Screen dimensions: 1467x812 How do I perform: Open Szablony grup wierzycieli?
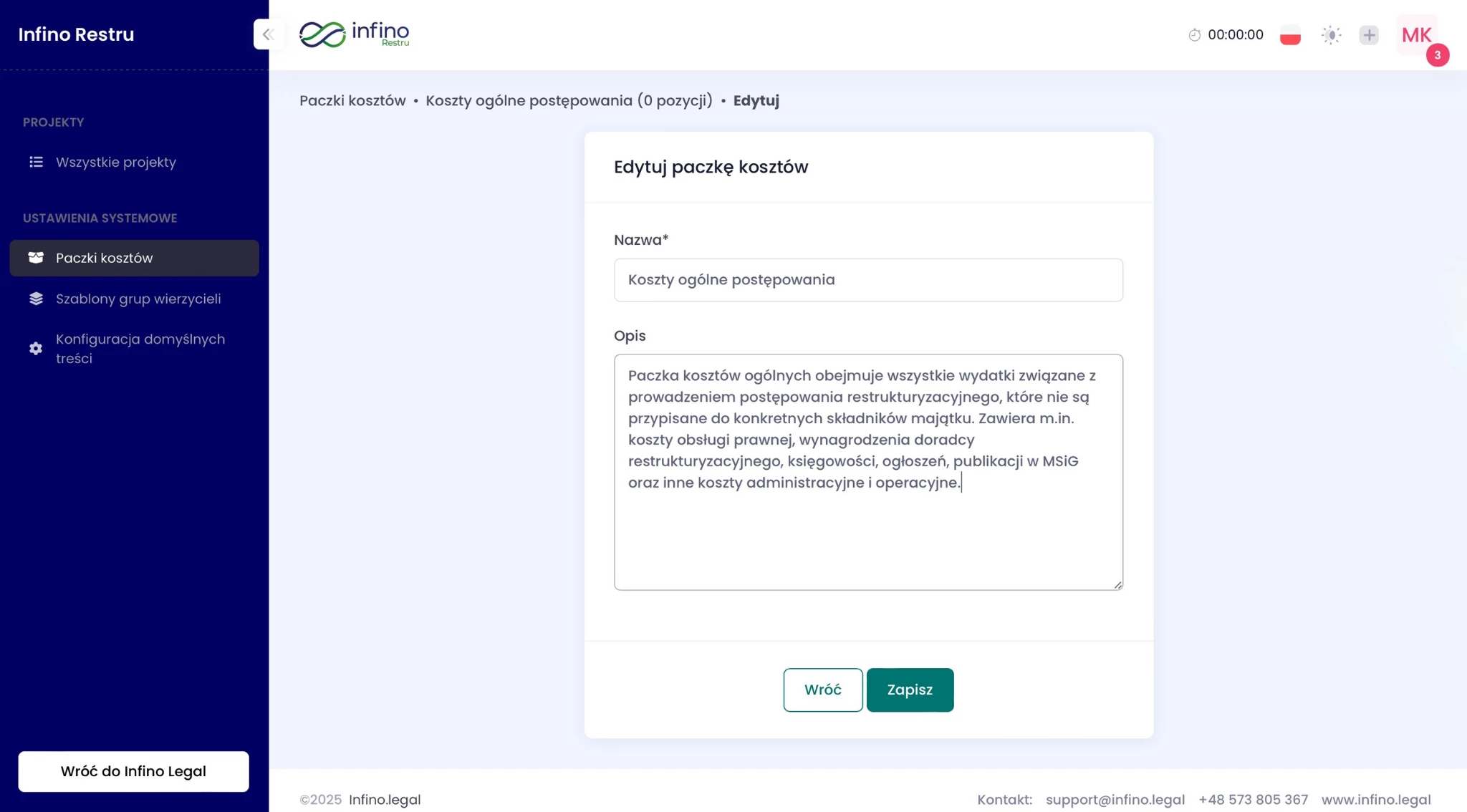[138, 299]
